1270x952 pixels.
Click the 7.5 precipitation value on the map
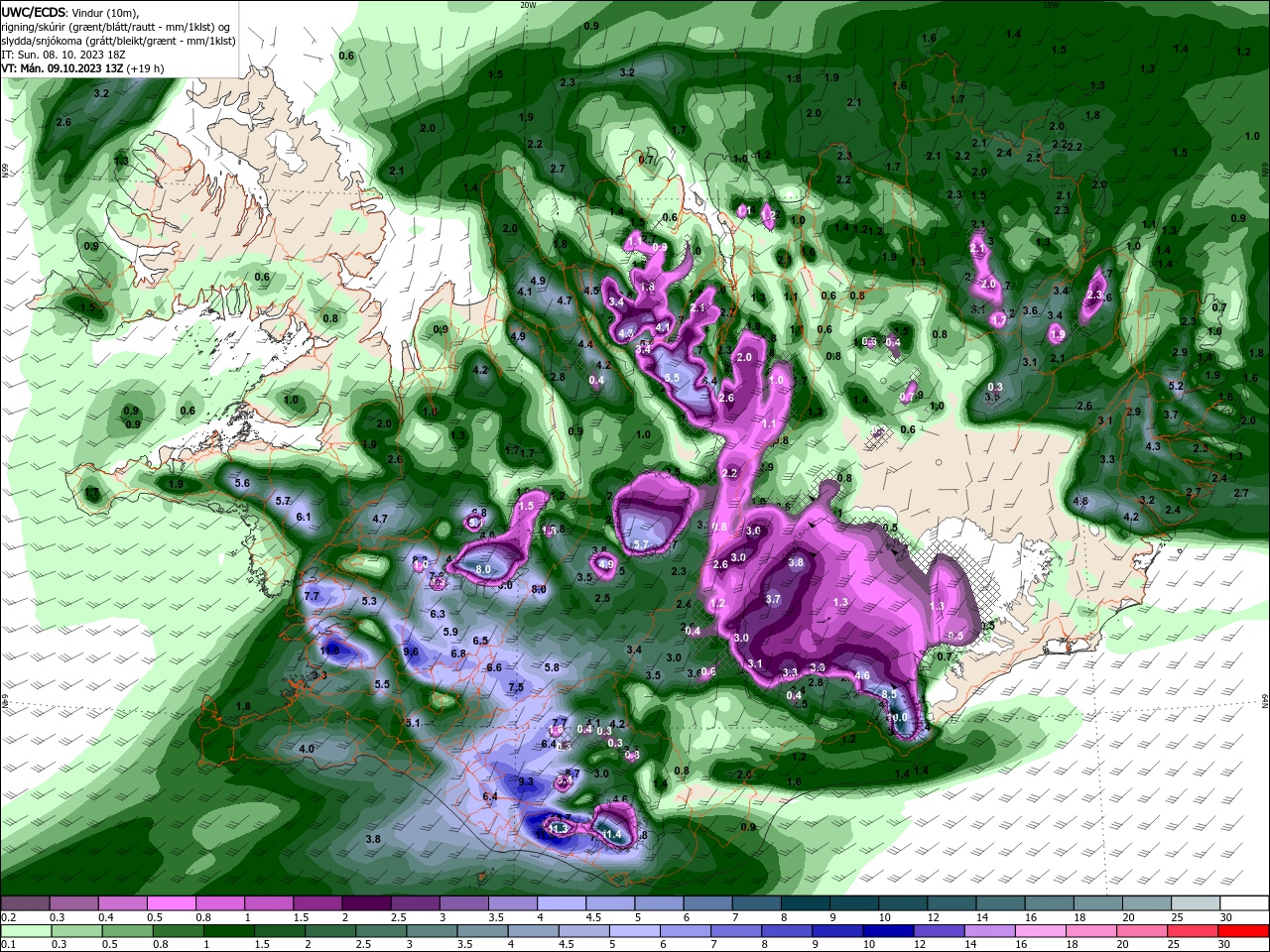point(516,687)
